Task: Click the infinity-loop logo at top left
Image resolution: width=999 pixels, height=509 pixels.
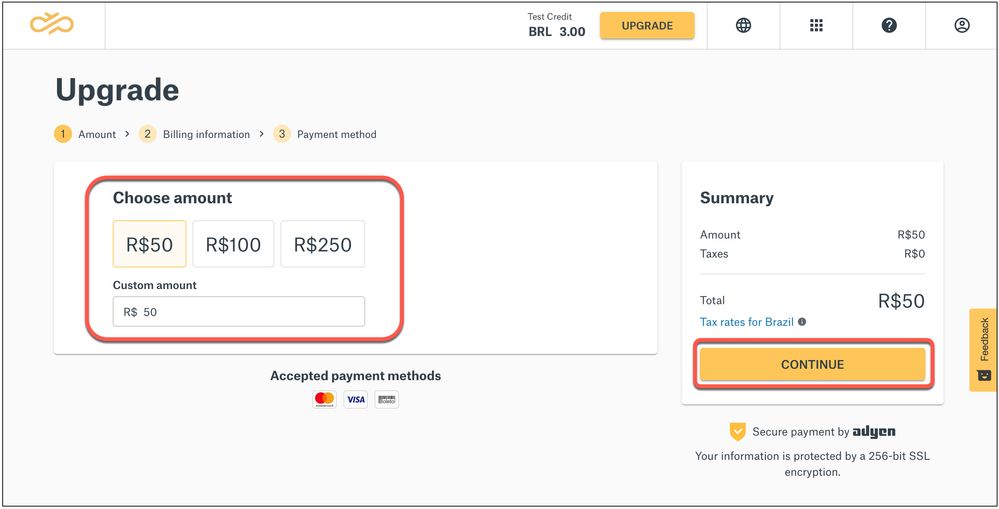Action: (52, 24)
